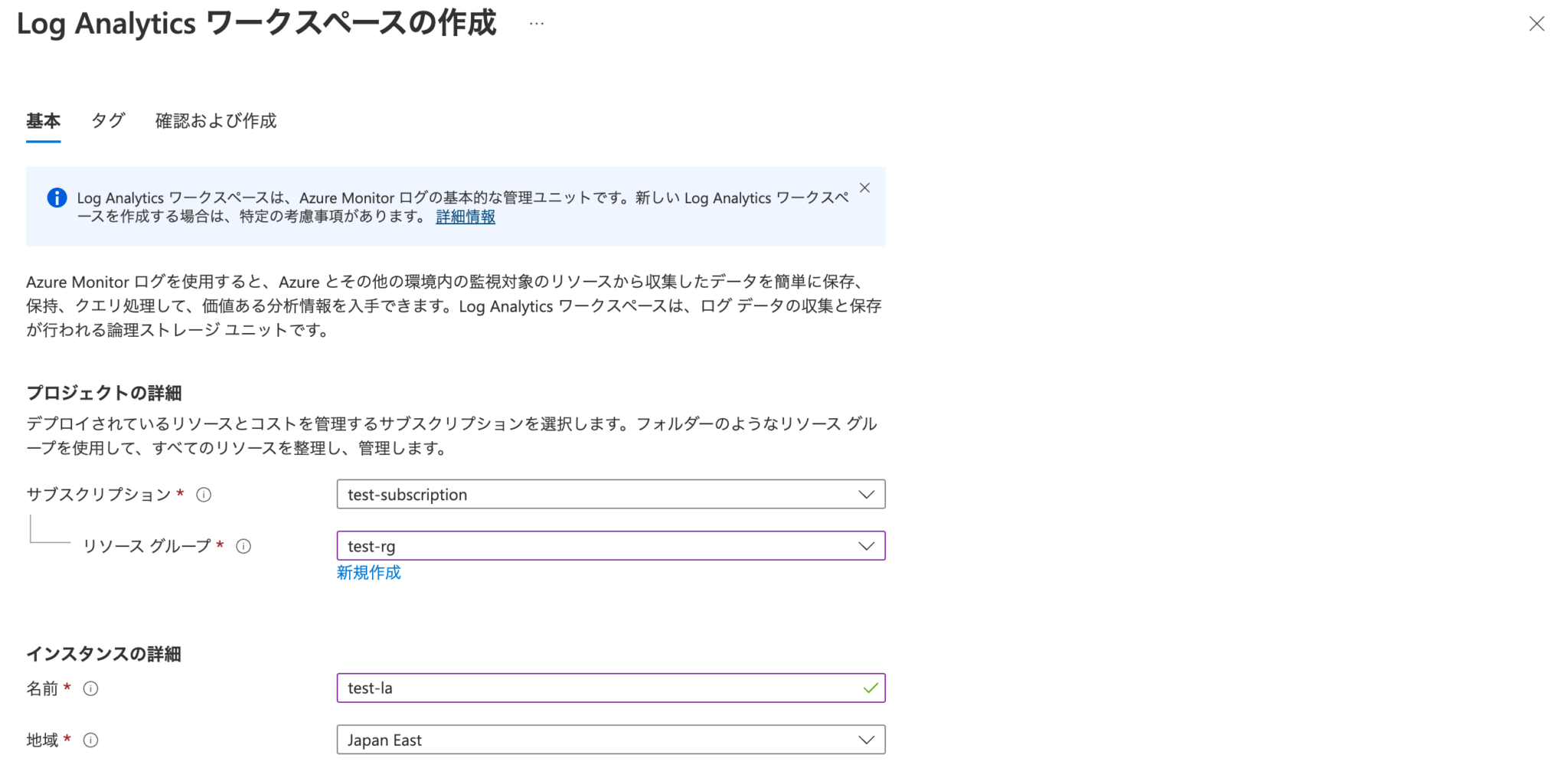Dismiss the Log Analytics info banner

point(864,187)
